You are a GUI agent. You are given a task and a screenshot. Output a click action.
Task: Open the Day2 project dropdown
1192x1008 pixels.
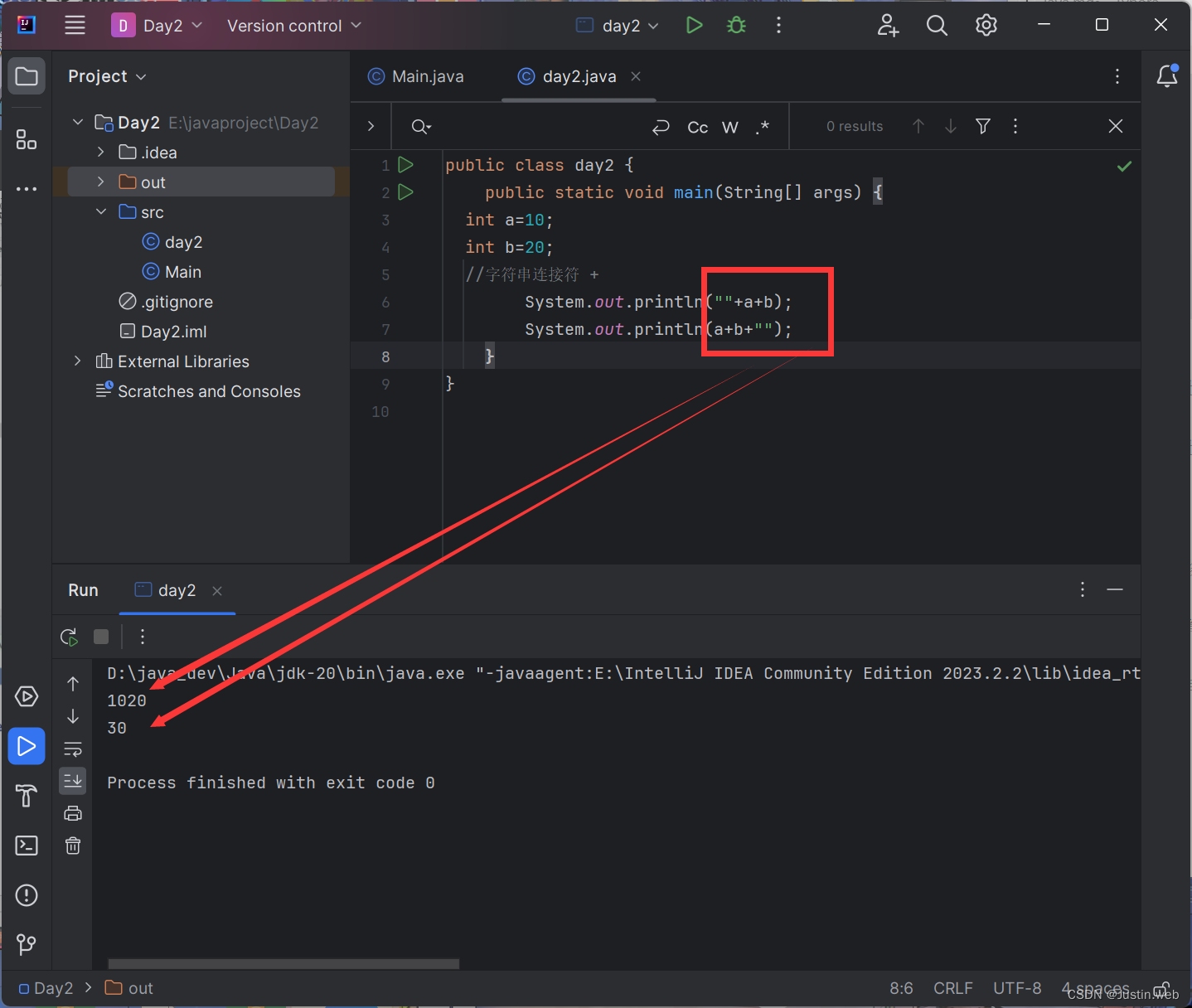[x=157, y=26]
